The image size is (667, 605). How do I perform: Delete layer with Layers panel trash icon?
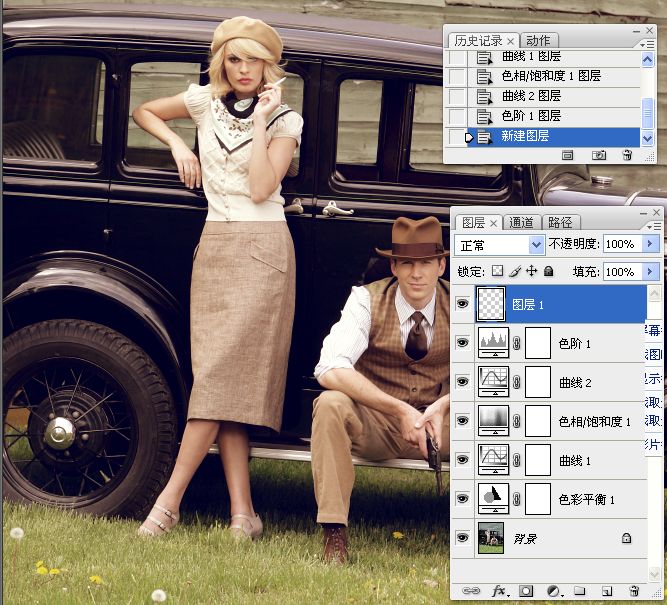point(634,591)
